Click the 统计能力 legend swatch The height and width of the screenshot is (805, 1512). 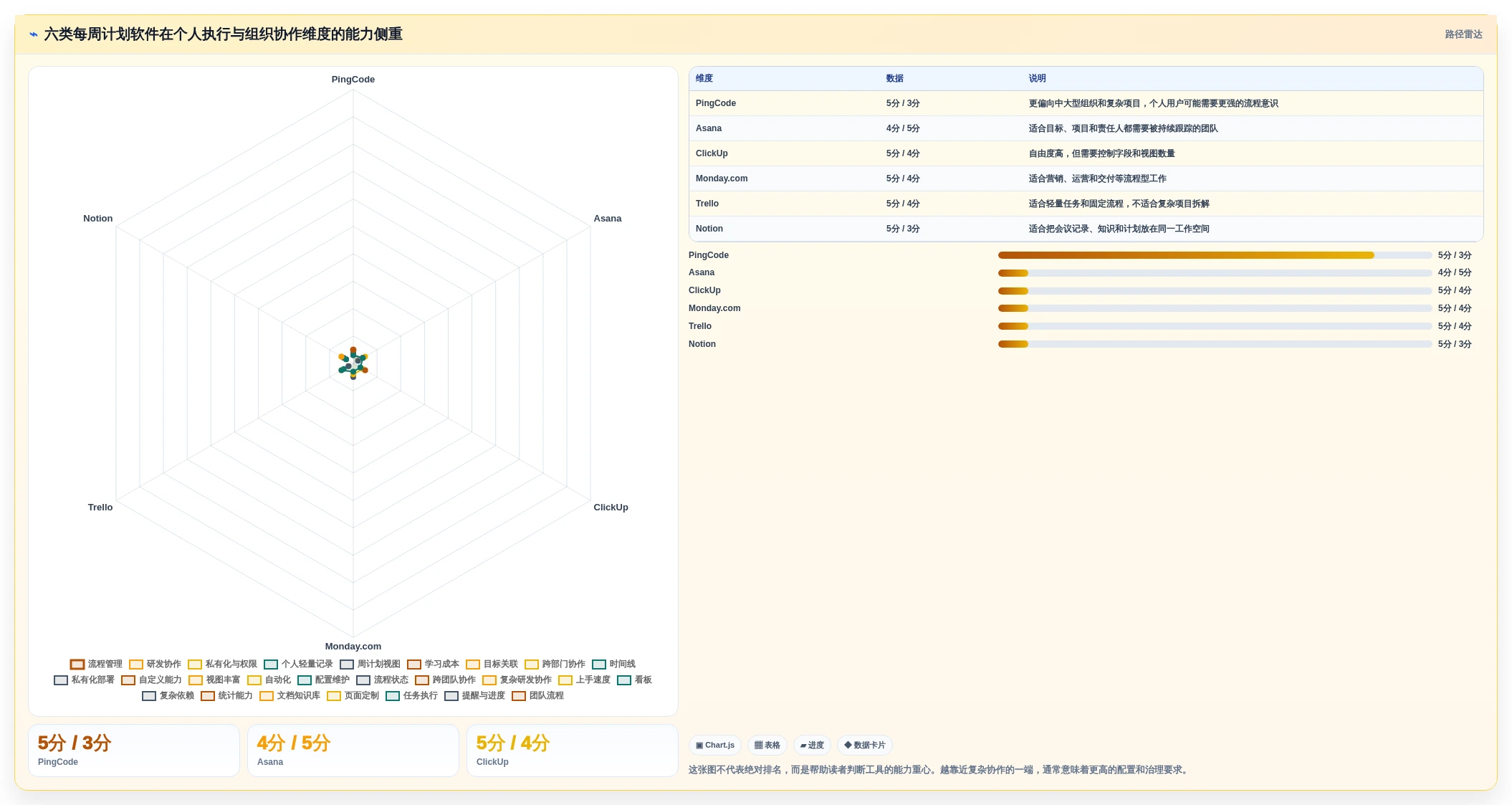208,696
